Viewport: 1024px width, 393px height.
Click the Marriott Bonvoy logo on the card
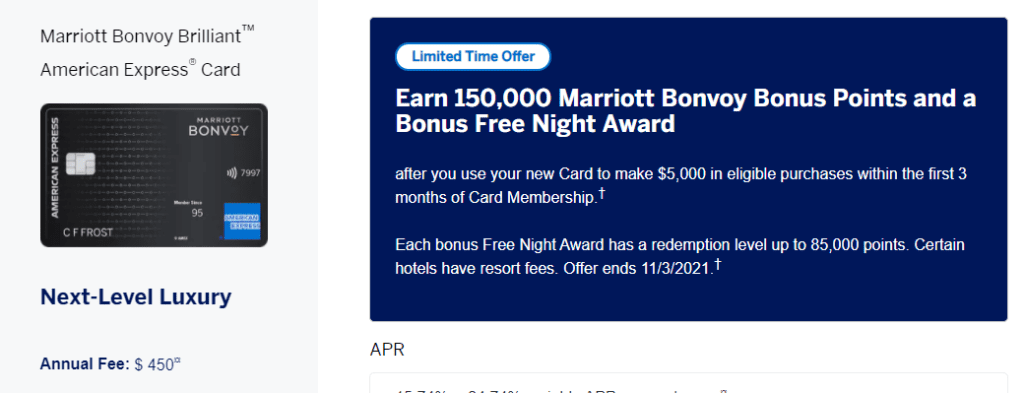(218, 127)
